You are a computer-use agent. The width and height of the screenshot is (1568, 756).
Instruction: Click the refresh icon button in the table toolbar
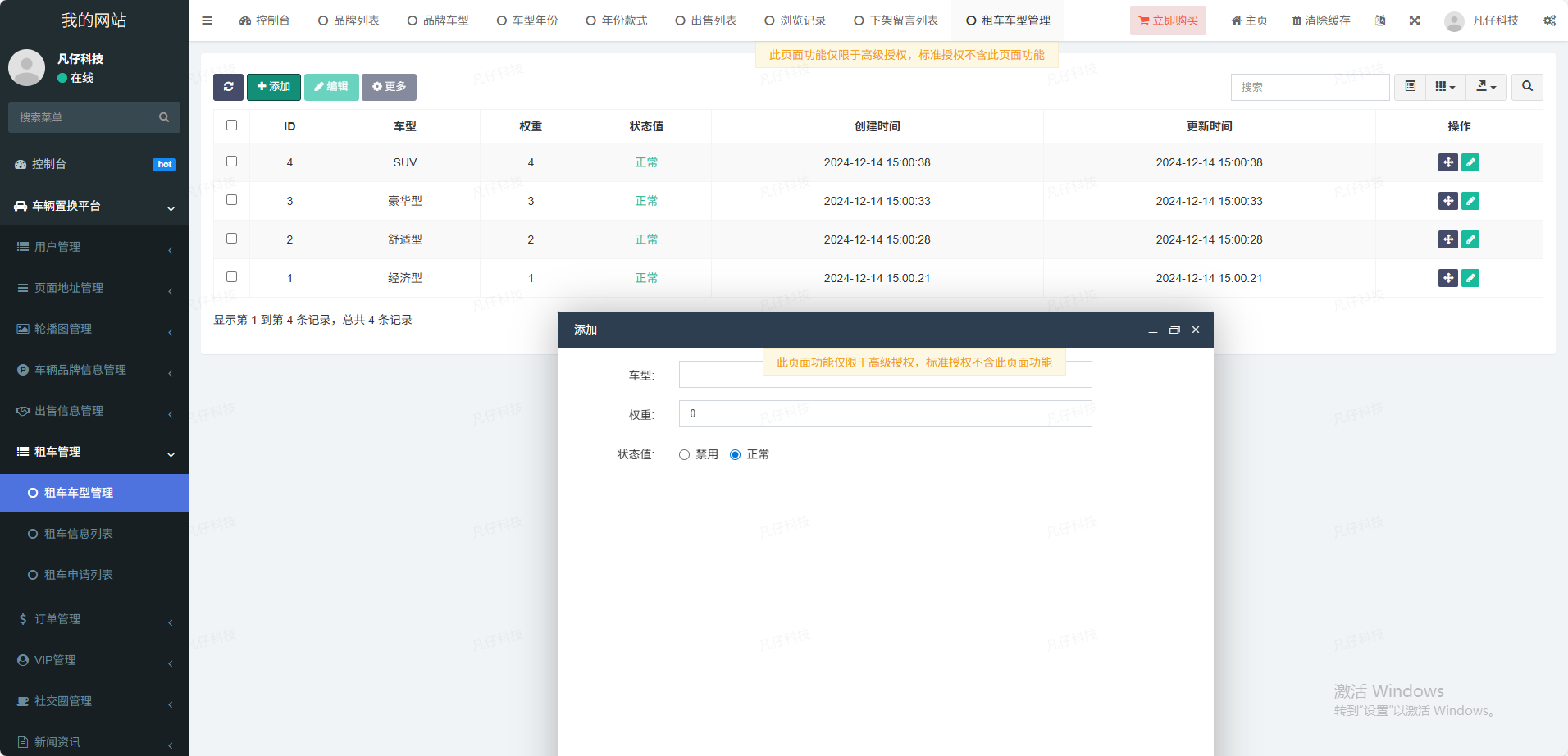pos(228,87)
